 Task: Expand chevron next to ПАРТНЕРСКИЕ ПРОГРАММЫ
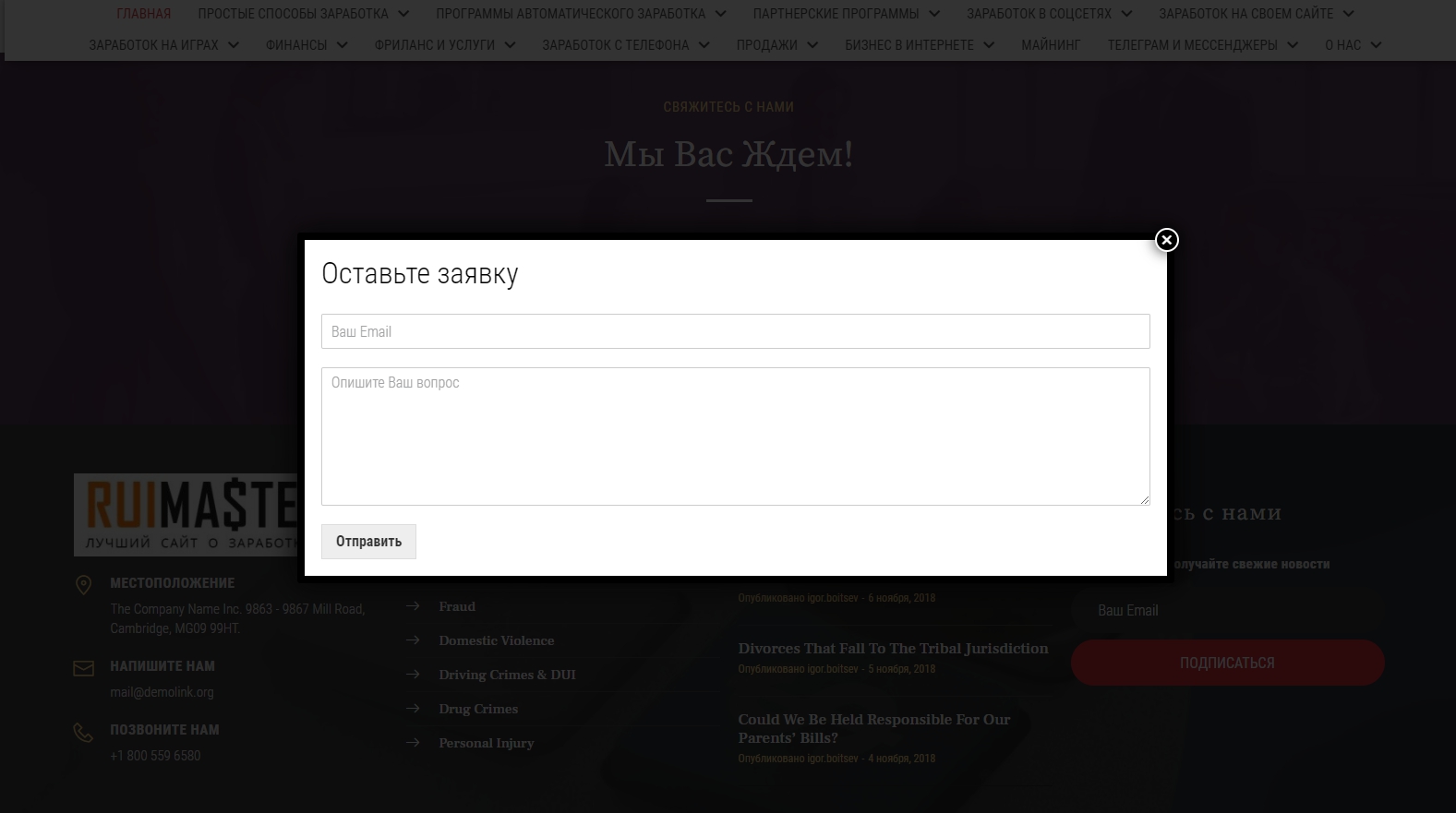[934, 14]
